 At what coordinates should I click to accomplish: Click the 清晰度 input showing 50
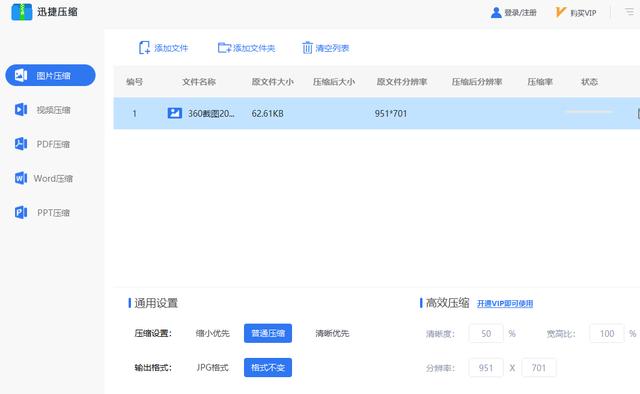tap(486, 334)
